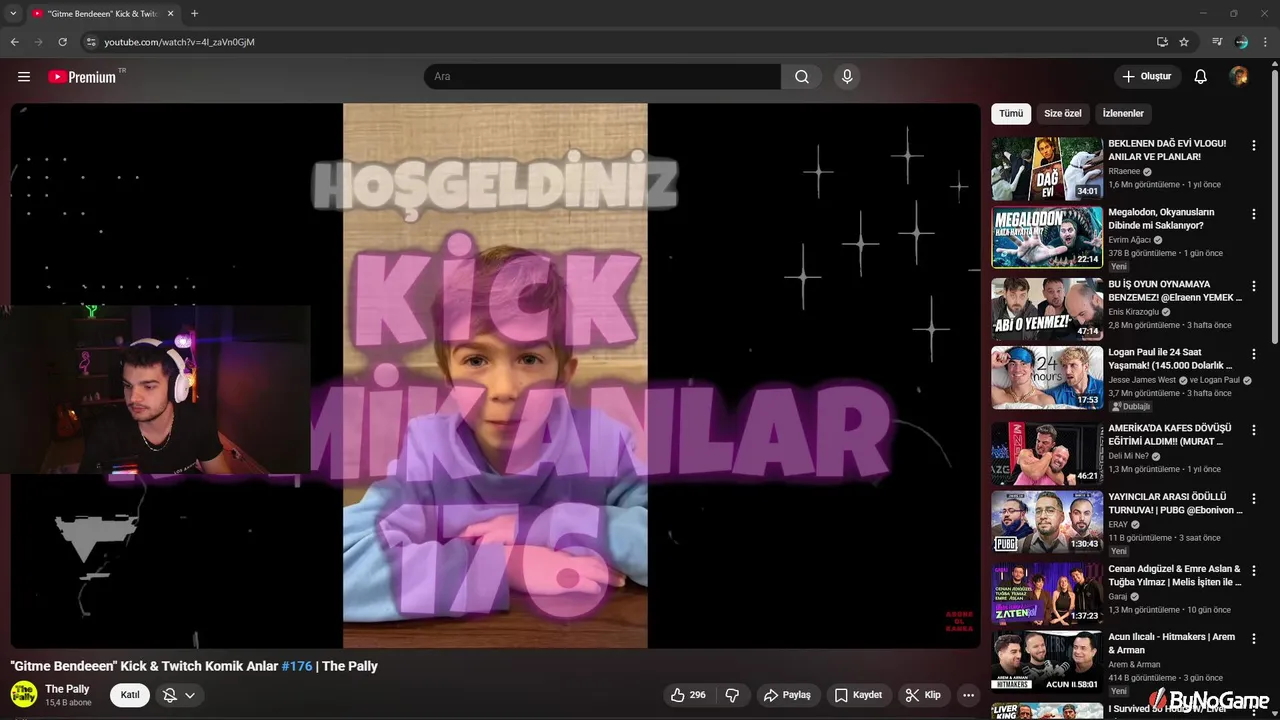Open the Chrome three-dot menu
This screenshot has width=1280, height=720.
1265,42
